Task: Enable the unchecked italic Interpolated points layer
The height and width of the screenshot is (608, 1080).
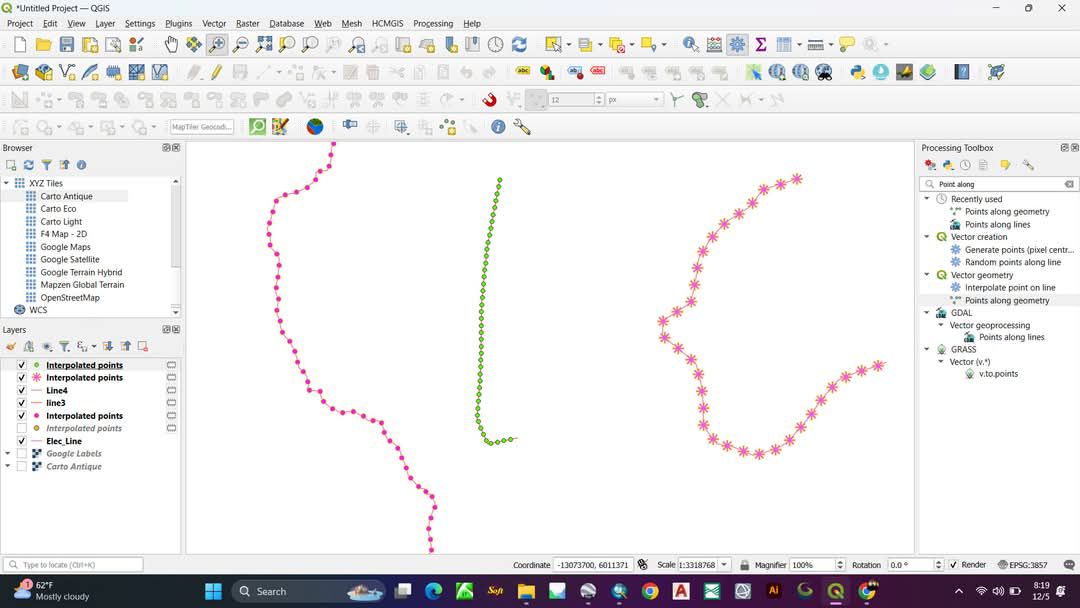Action: click(x=21, y=428)
